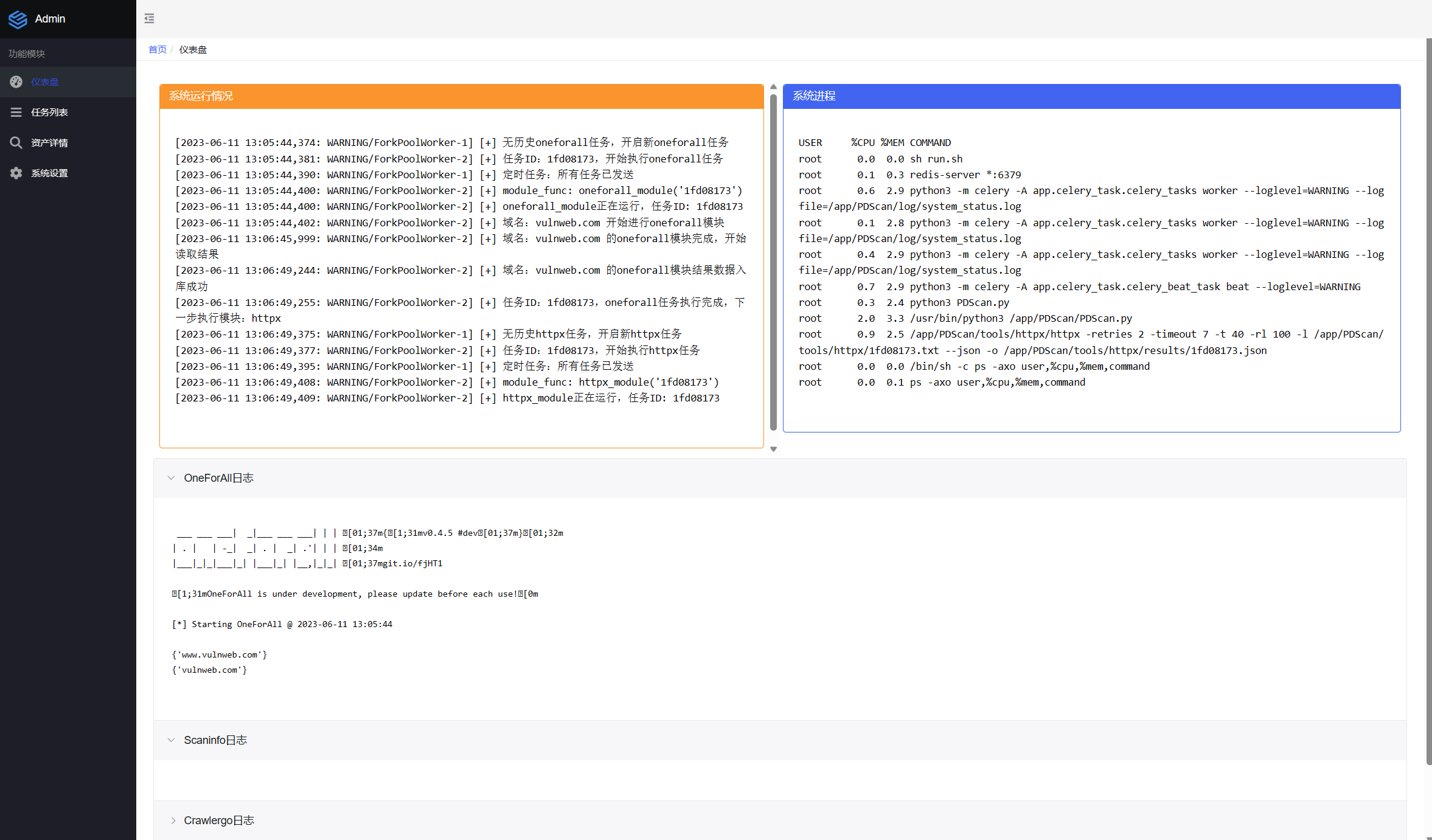
Task: Click the OneForAll日志 header title
Action: click(219, 478)
